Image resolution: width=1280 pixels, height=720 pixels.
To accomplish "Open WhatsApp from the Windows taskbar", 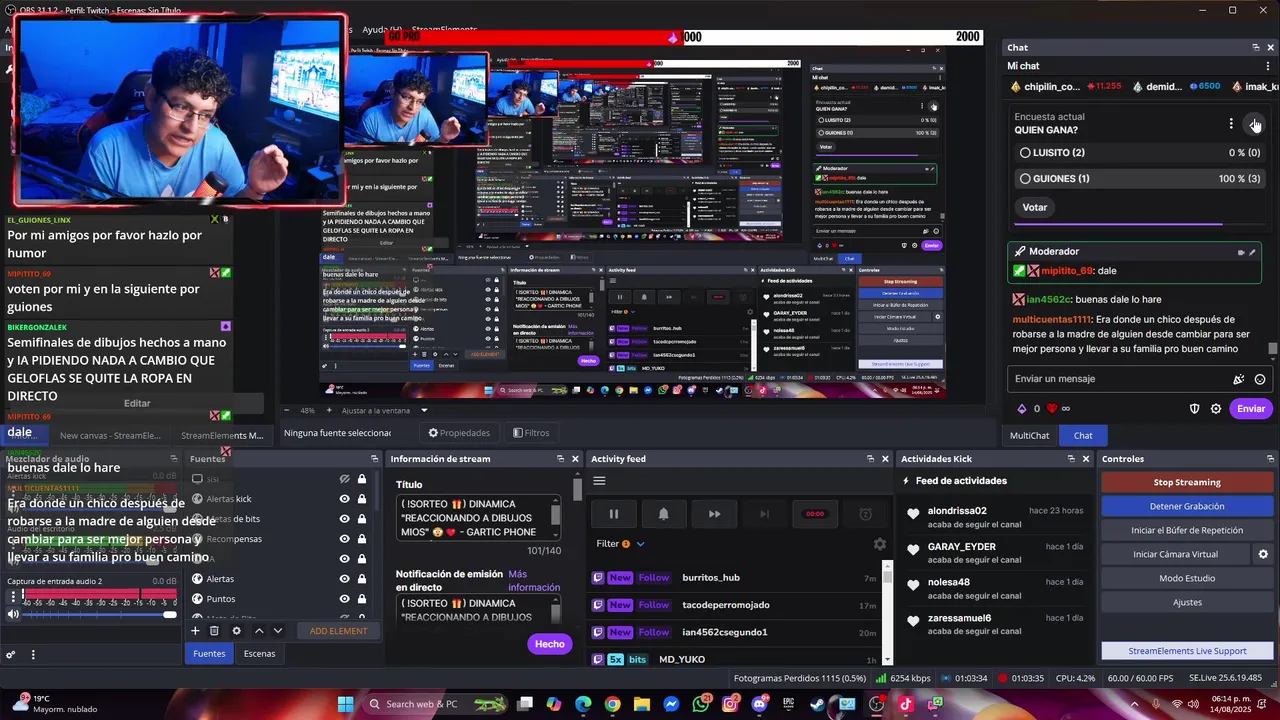I will [x=701, y=704].
